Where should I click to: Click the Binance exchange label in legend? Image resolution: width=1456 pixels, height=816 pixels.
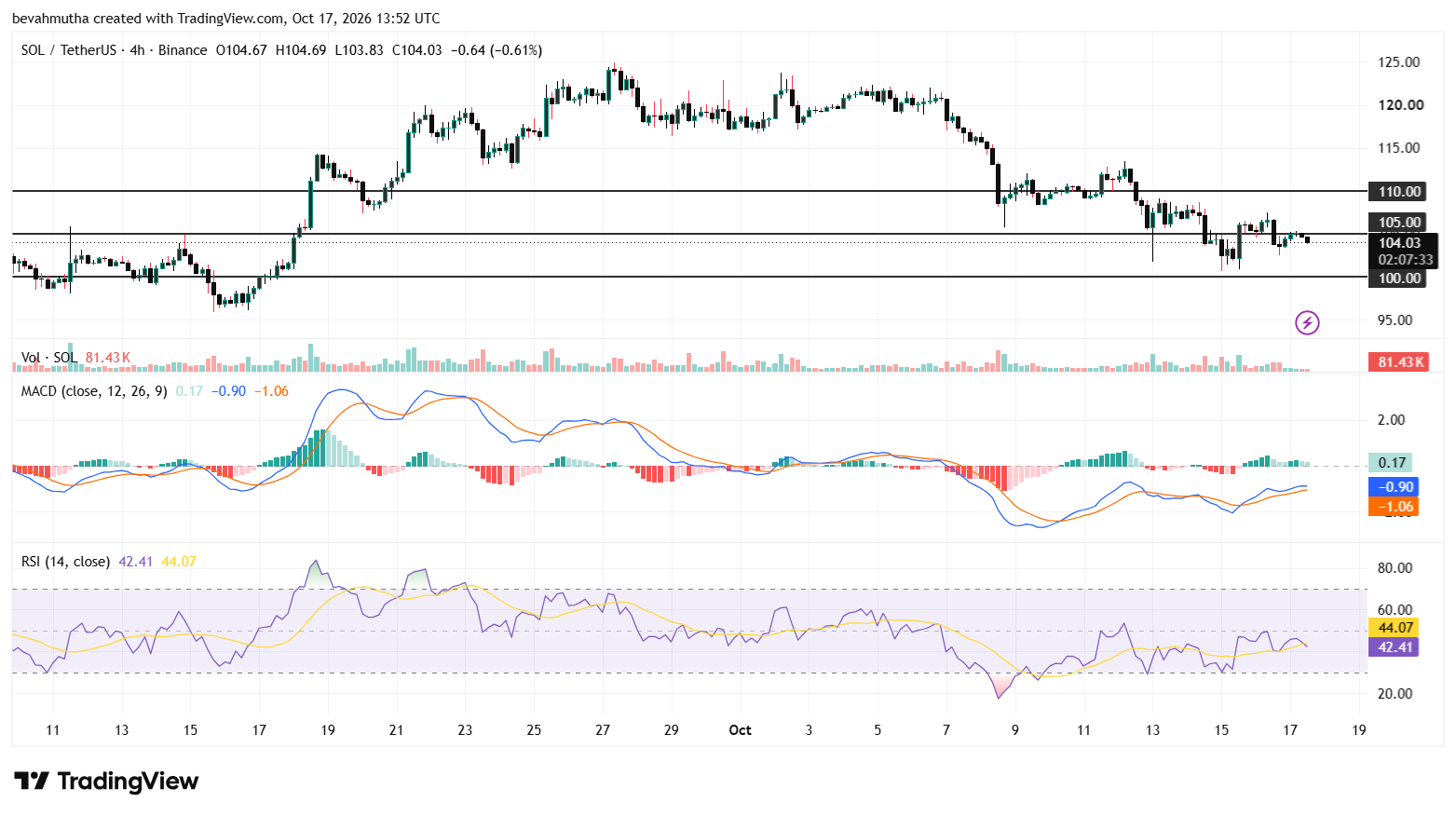click(183, 50)
